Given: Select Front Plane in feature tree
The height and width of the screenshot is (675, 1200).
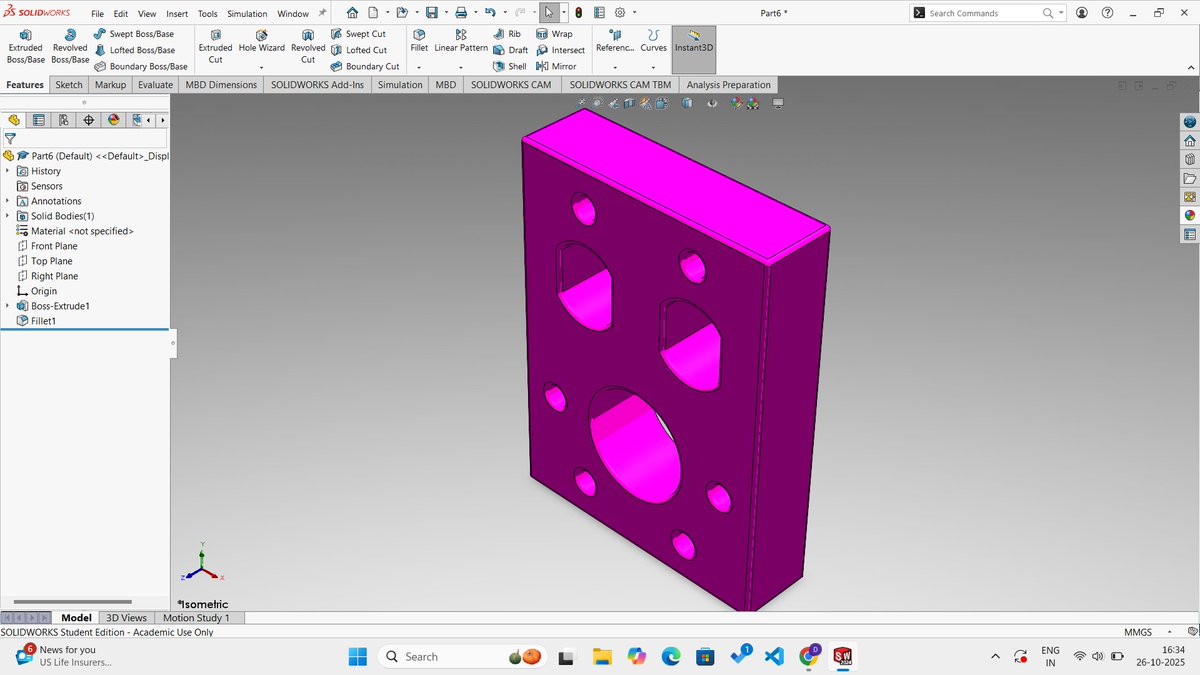Looking at the screenshot, I should point(54,246).
